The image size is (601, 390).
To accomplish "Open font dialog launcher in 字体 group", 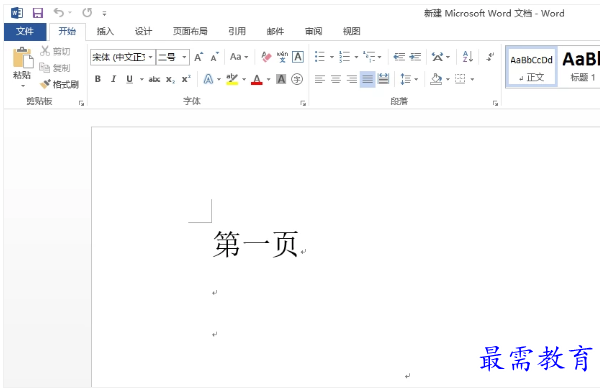I will (303, 103).
